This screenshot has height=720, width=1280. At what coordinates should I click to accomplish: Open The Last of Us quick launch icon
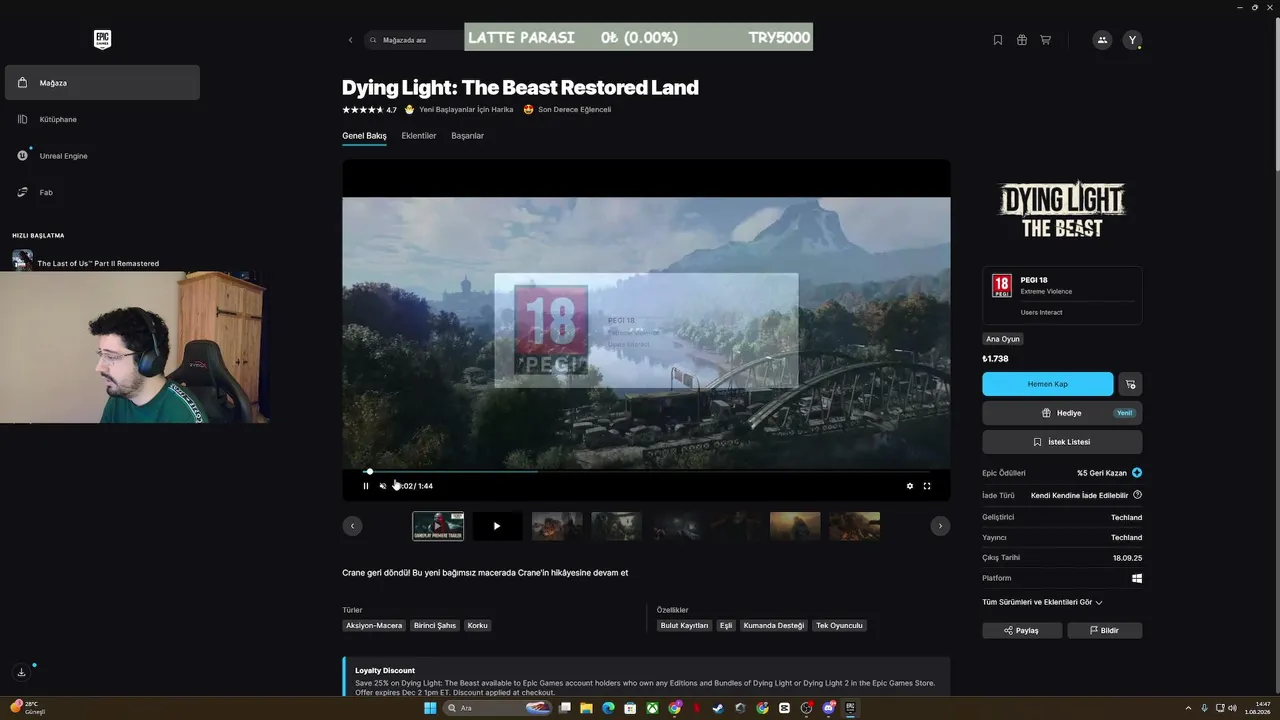[x=22, y=260]
